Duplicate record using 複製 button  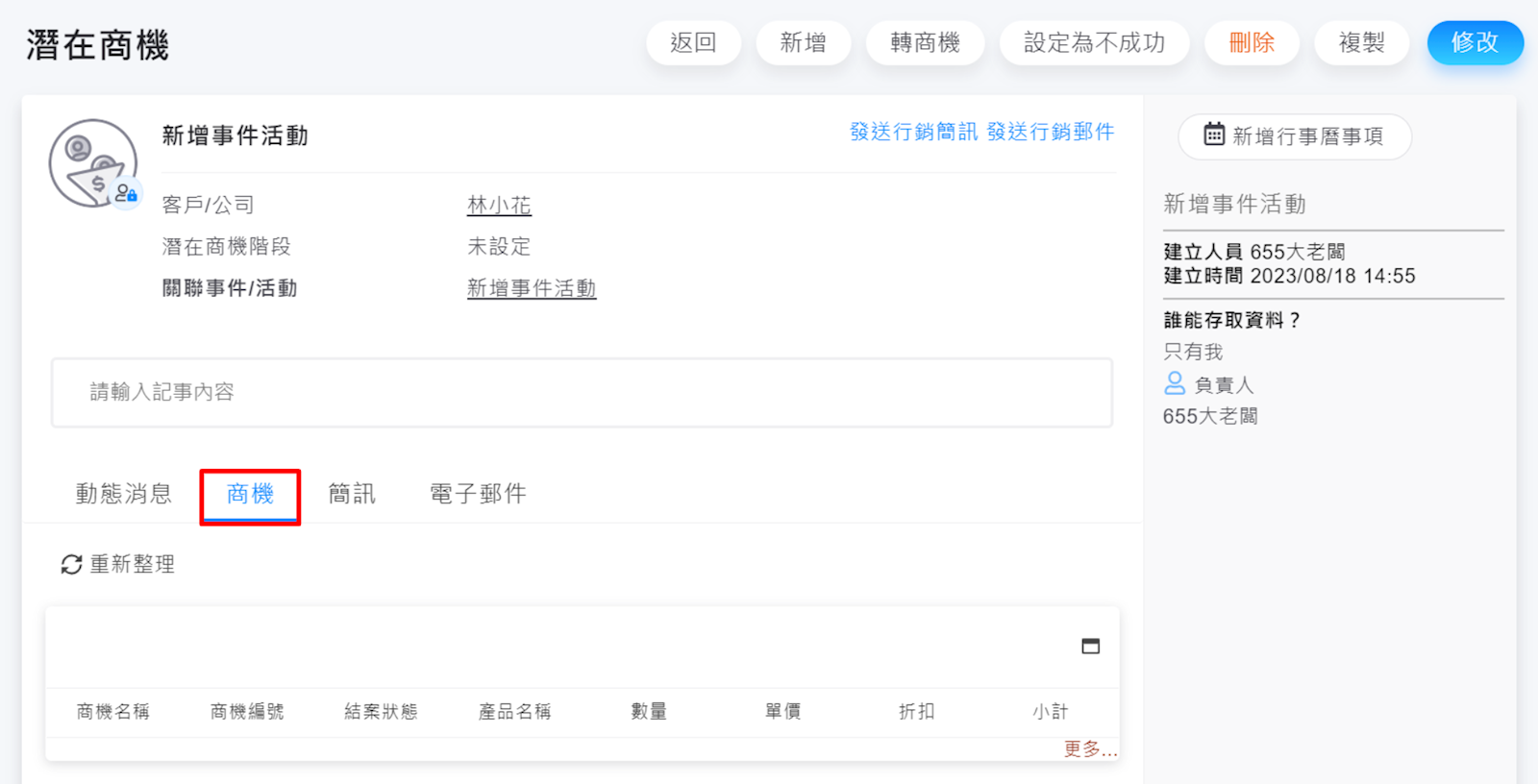(x=1361, y=43)
